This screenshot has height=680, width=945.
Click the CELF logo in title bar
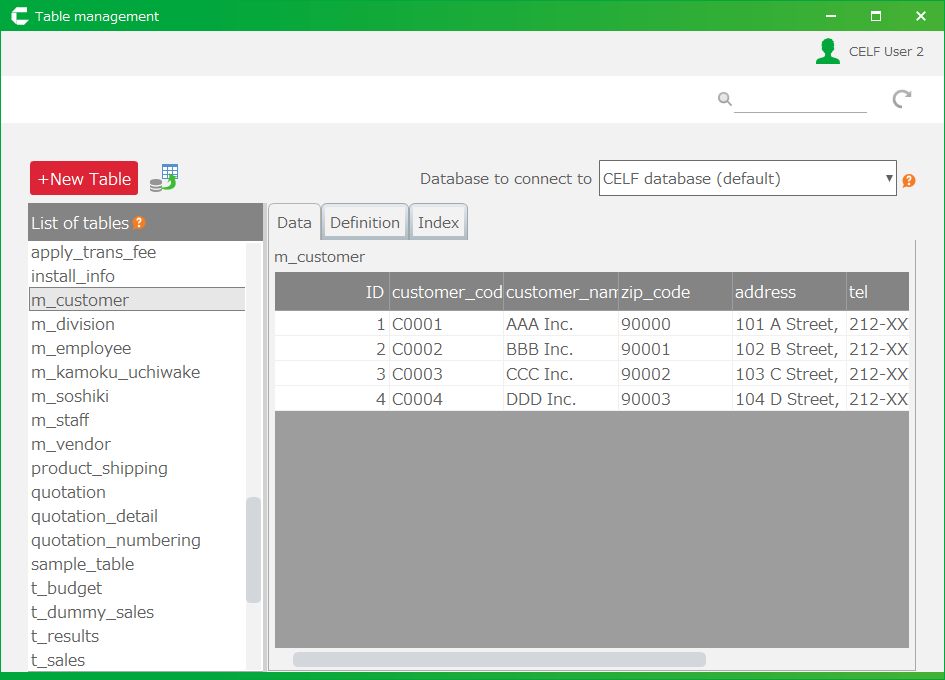19,16
